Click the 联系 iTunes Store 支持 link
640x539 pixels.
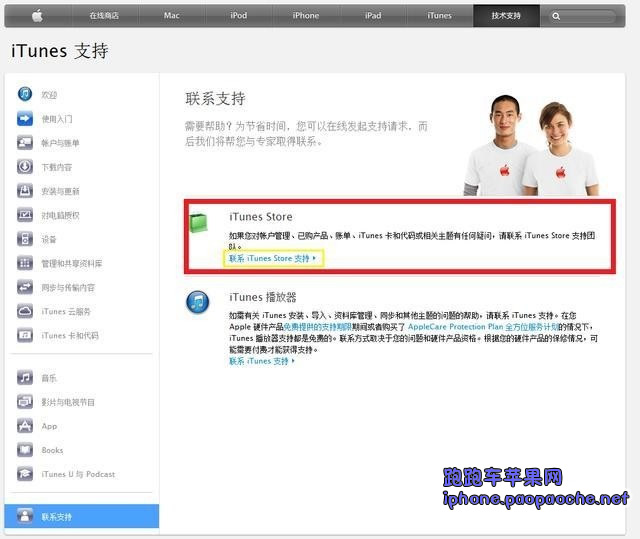(x=272, y=258)
